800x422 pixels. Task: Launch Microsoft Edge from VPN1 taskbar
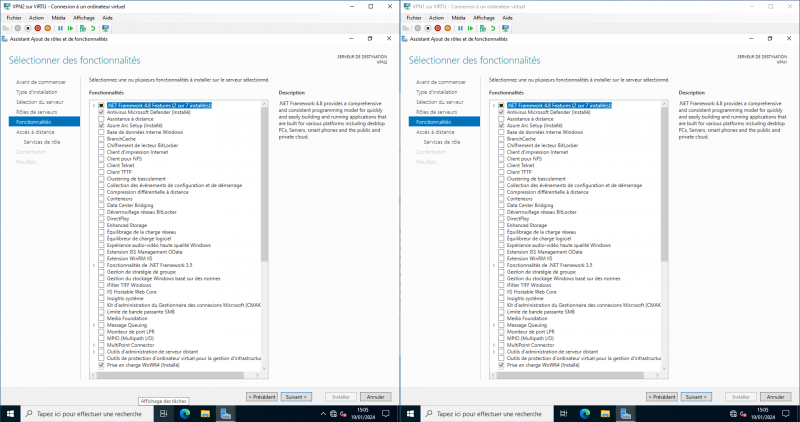[x=585, y=414]
